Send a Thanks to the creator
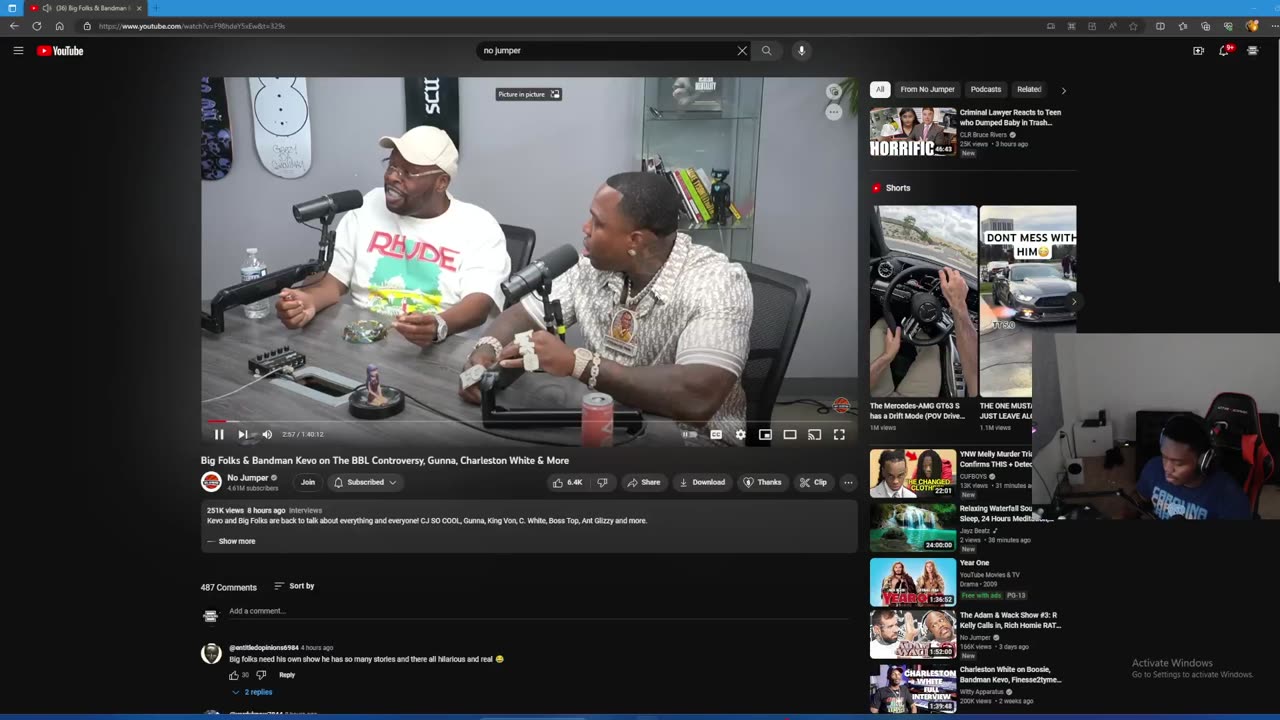Image resolution: width=1280 pixels, height=720 pixels. click(762, 482)
